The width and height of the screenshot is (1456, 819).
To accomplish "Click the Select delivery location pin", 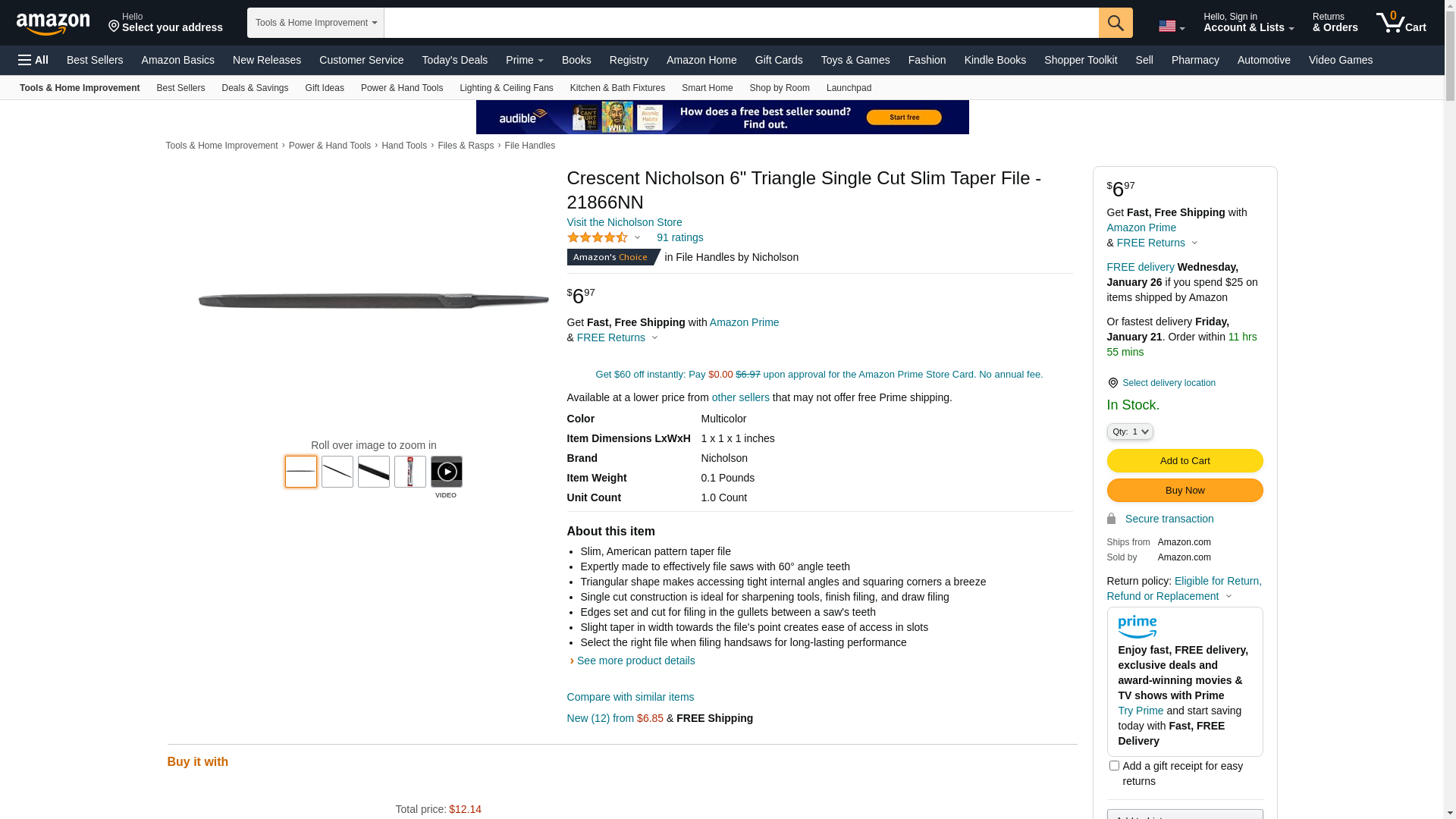I will (x=1112, y=383).
